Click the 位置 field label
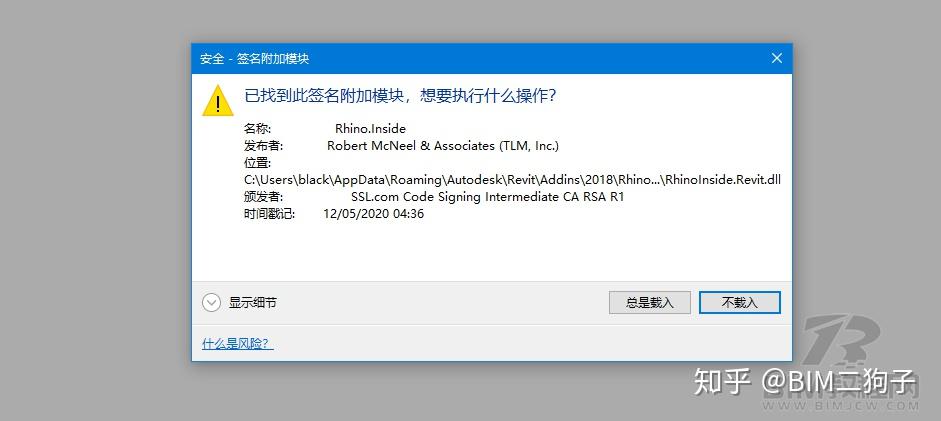The width and height of the screenshot is (941, 421). 257,162
